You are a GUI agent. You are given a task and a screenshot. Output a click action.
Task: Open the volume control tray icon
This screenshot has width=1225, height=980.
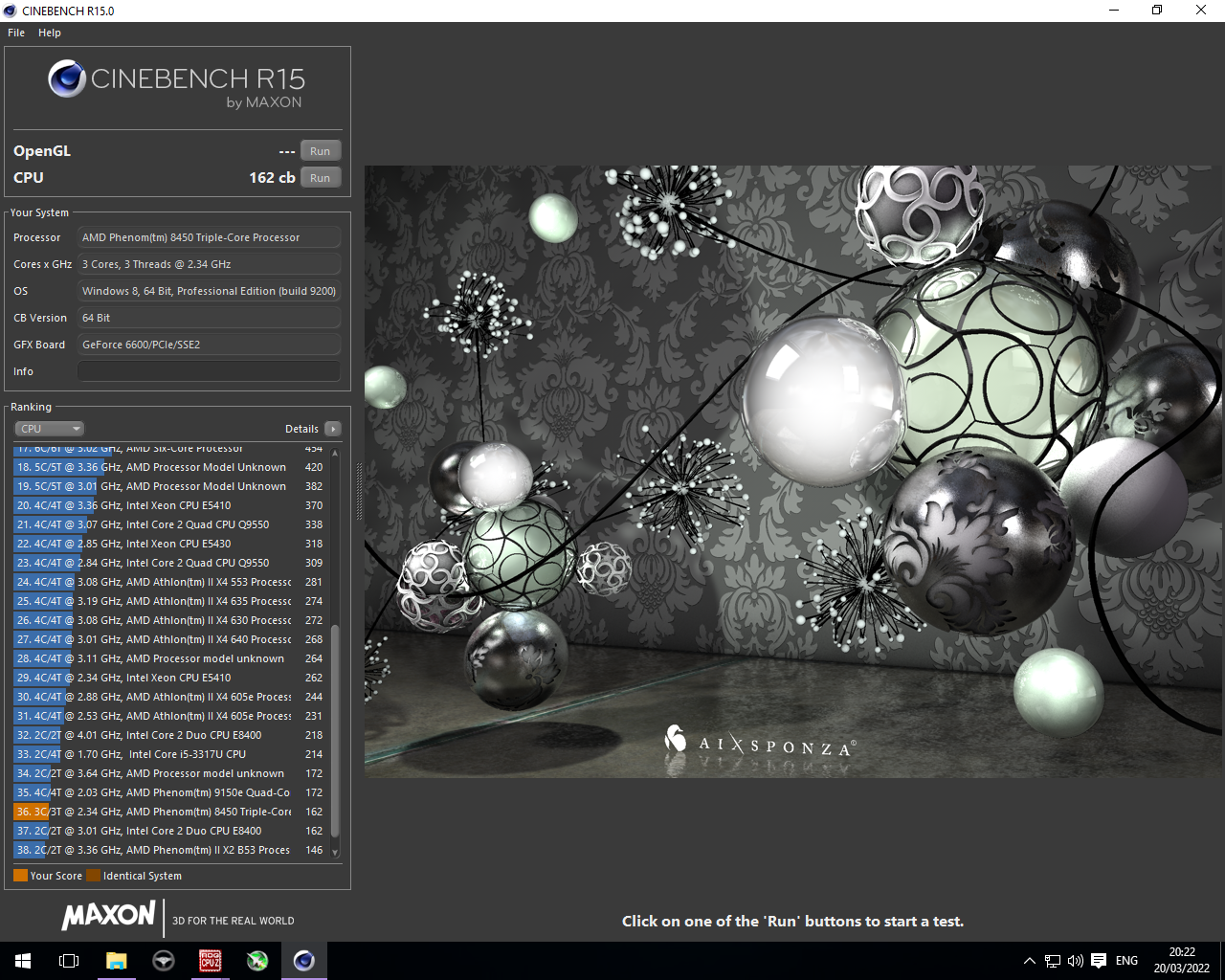(x=1076, y=961)
